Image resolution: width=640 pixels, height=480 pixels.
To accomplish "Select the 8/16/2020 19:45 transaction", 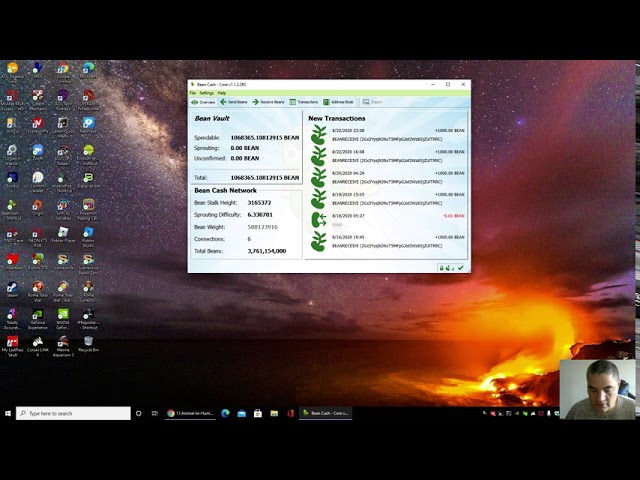I will click(387, 241).
